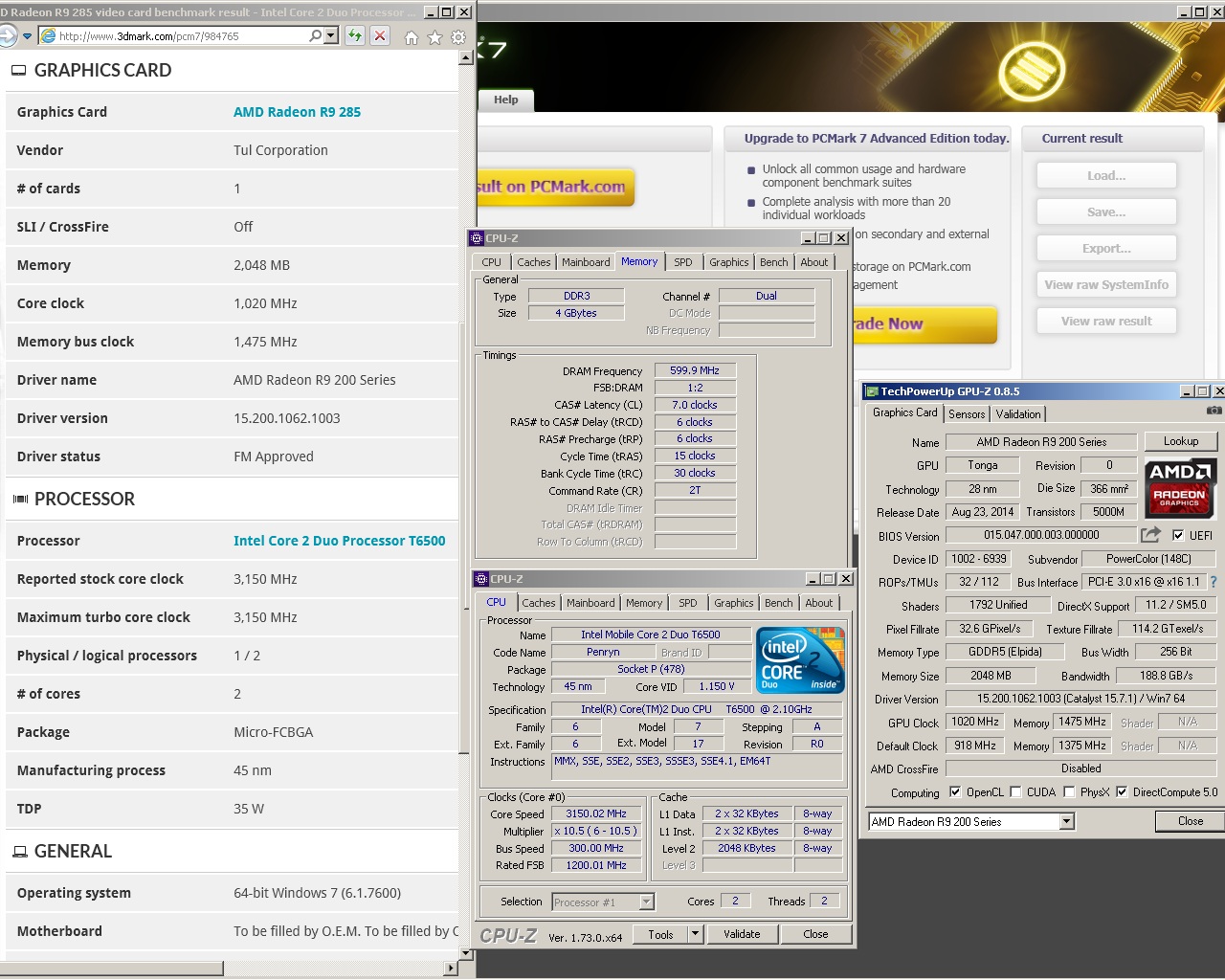
Task: Click Bus Interface question mark icon
Action: [x=1214, y=582]
